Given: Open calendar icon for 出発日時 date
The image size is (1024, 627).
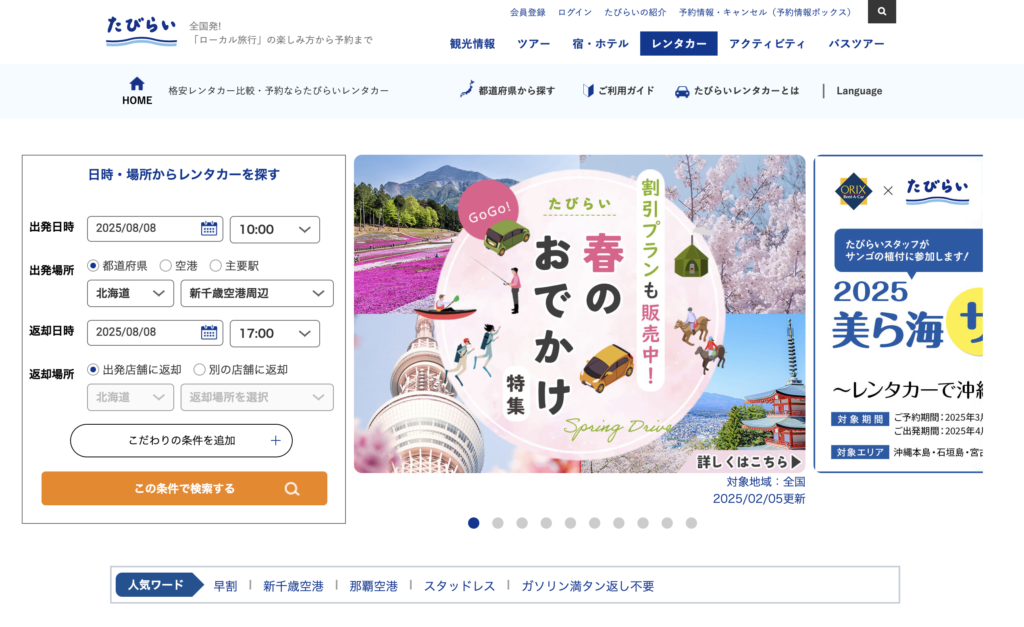Looking at the screenshot, I should [x=208, y=229].
